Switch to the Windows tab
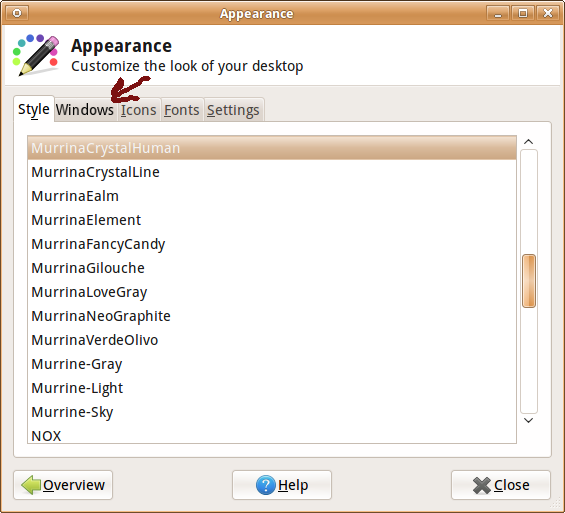The height and width of the screenshot is (513, 565). coord(85,110)
